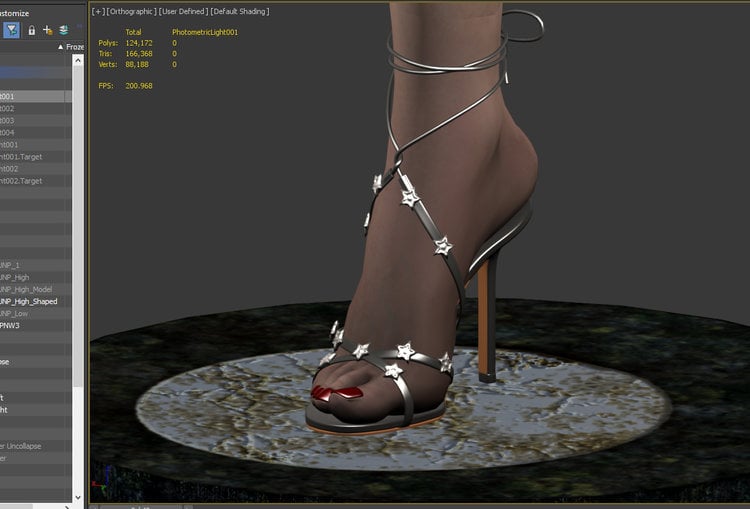This screenshot has height=509, width=750.
Task: Select the nt002.Target row
Action: (x=36, y=181)
